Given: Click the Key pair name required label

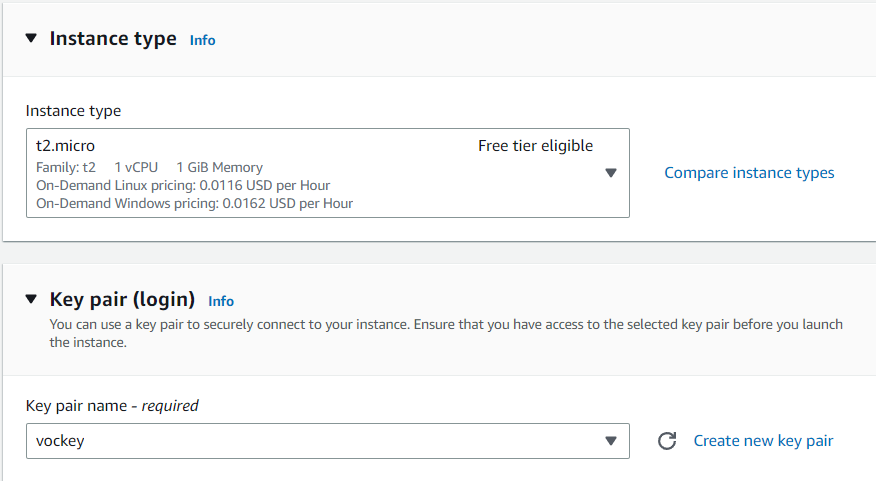Looking at the screenshot, I should click(112, 406).
